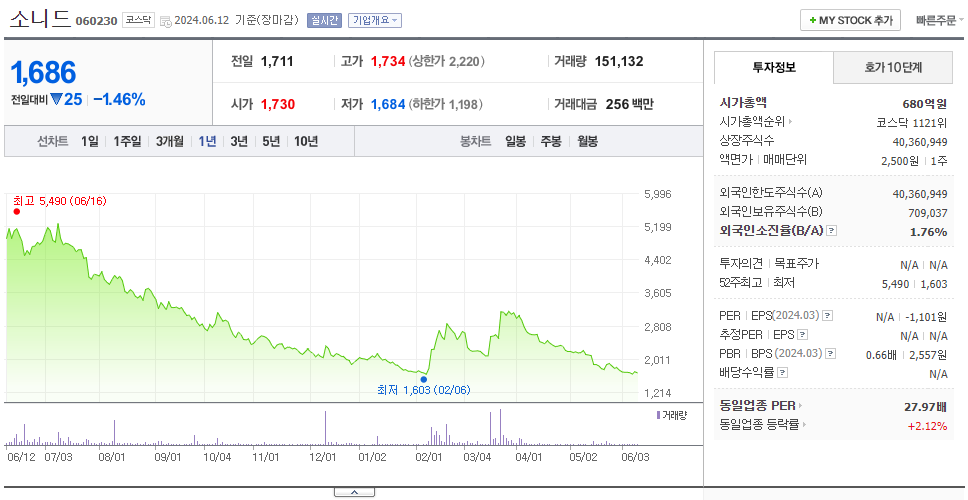The height and width of the screenshot is (500, 968).
Task: Select the 3개월 line chart period
Action: pyautogui.click(x=170, y=141)
